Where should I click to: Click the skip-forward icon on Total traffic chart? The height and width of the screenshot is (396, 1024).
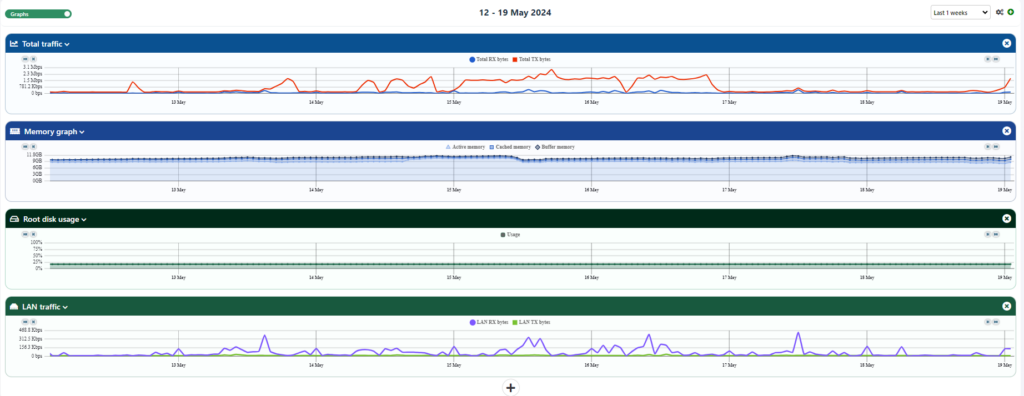[x=996, y=59]
